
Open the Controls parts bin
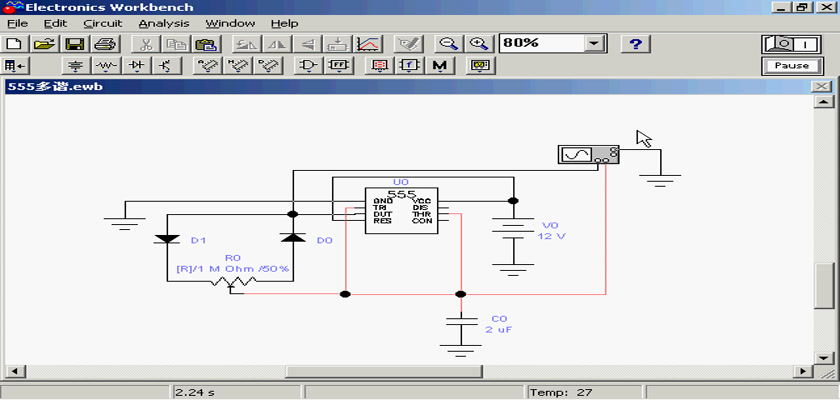point(409,66)
